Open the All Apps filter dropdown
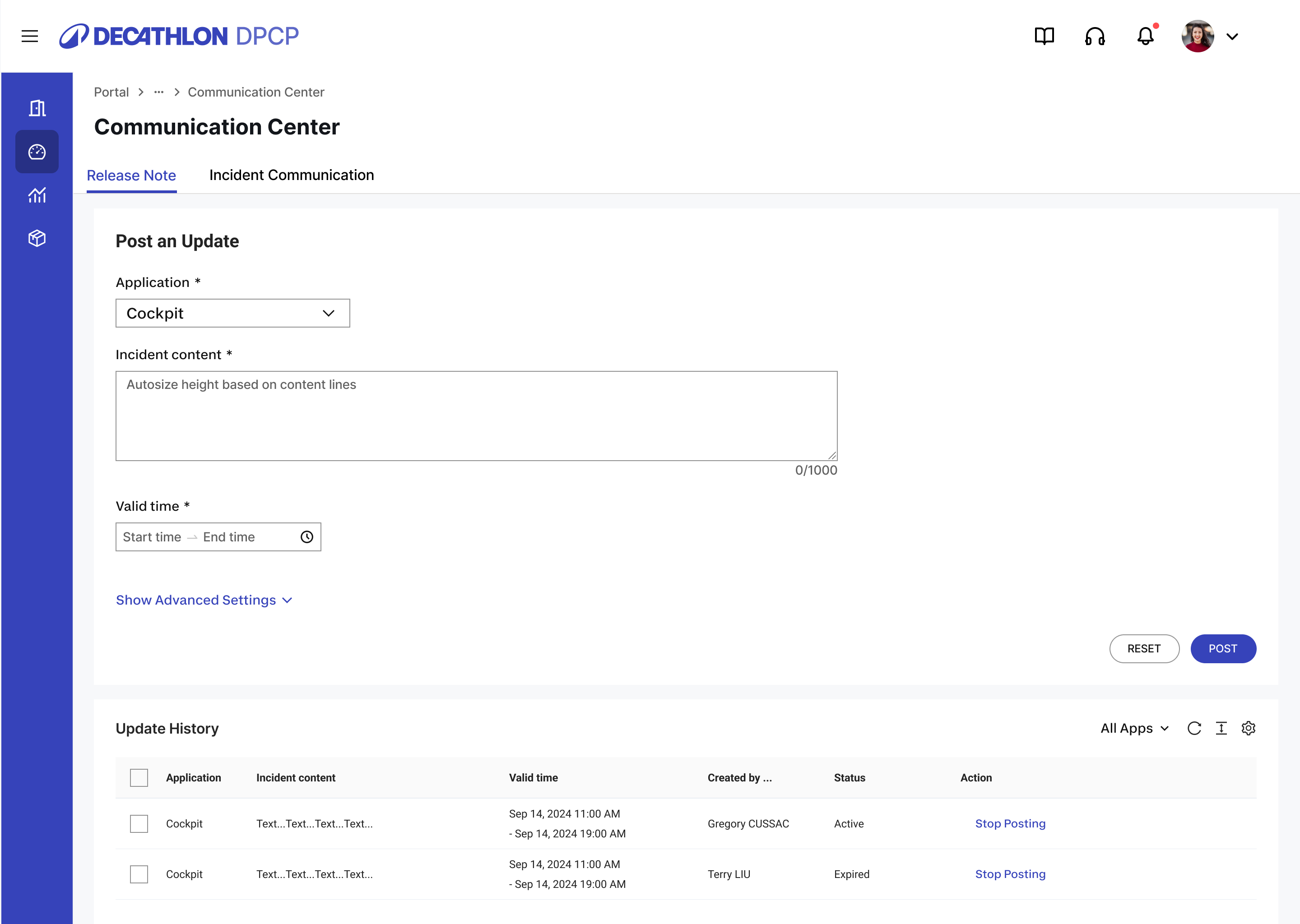 tap(1134, 728)
